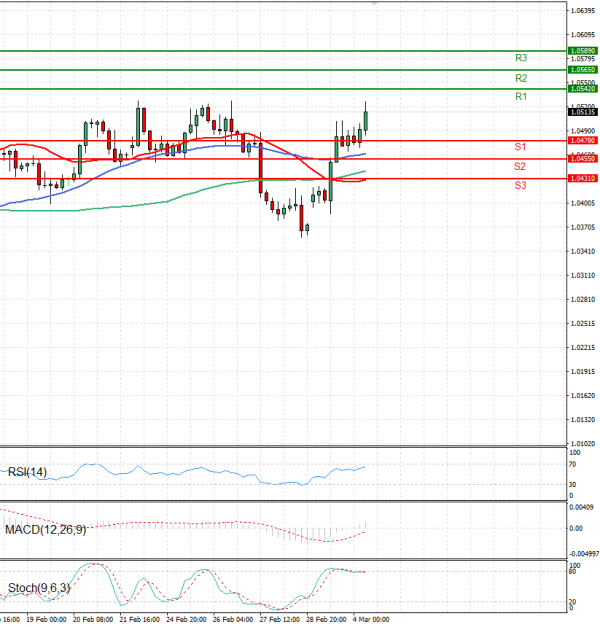
Task: Select the 1.05890 price tag
Action: [582, 51]
